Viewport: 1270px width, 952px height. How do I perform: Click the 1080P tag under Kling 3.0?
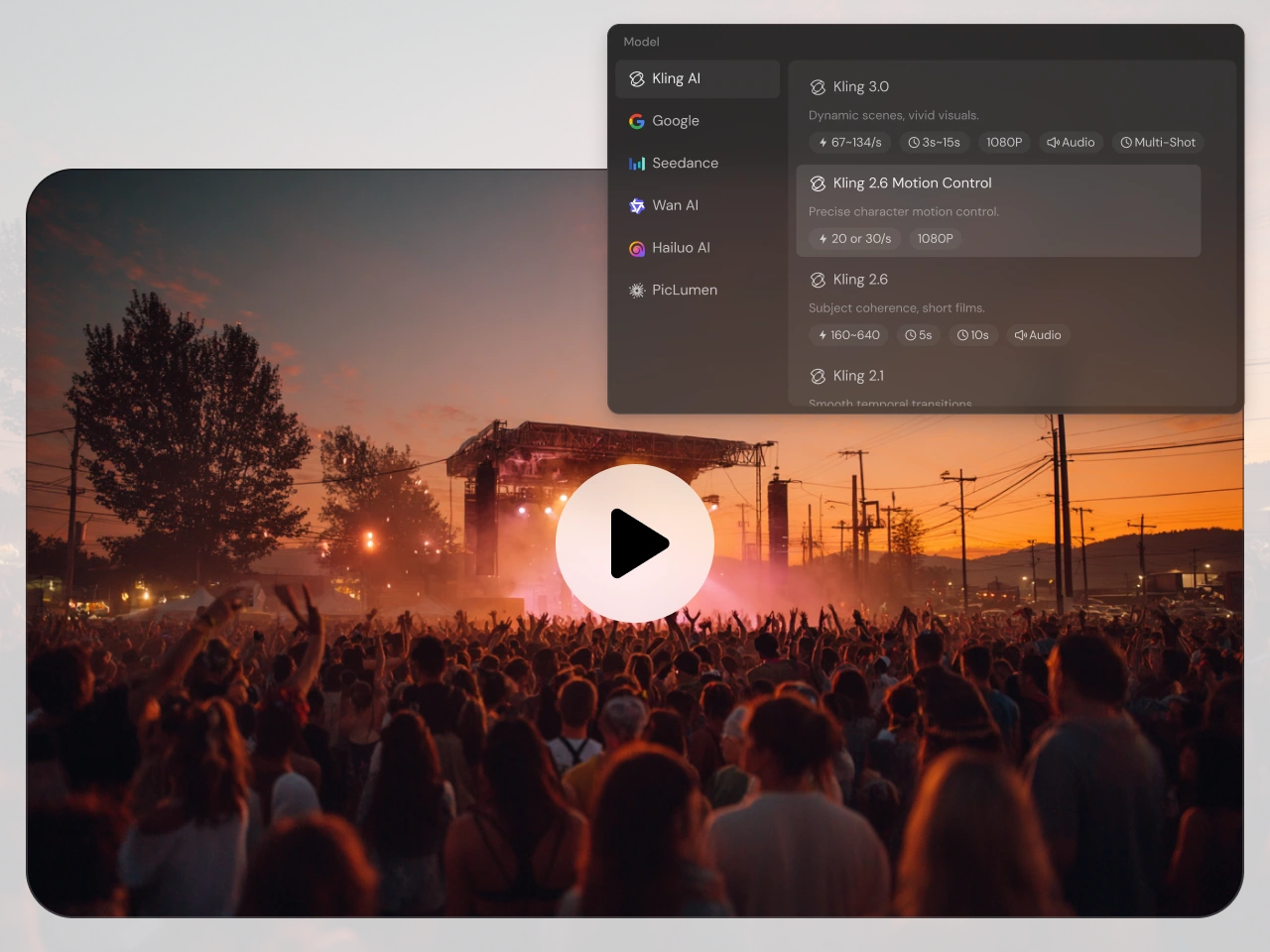pos(1004,143)
